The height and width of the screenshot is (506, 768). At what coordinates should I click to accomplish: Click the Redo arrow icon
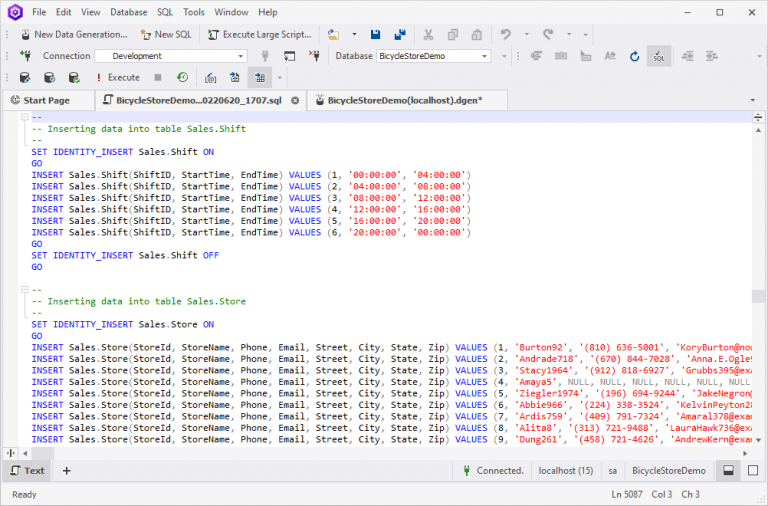(548, 34)
